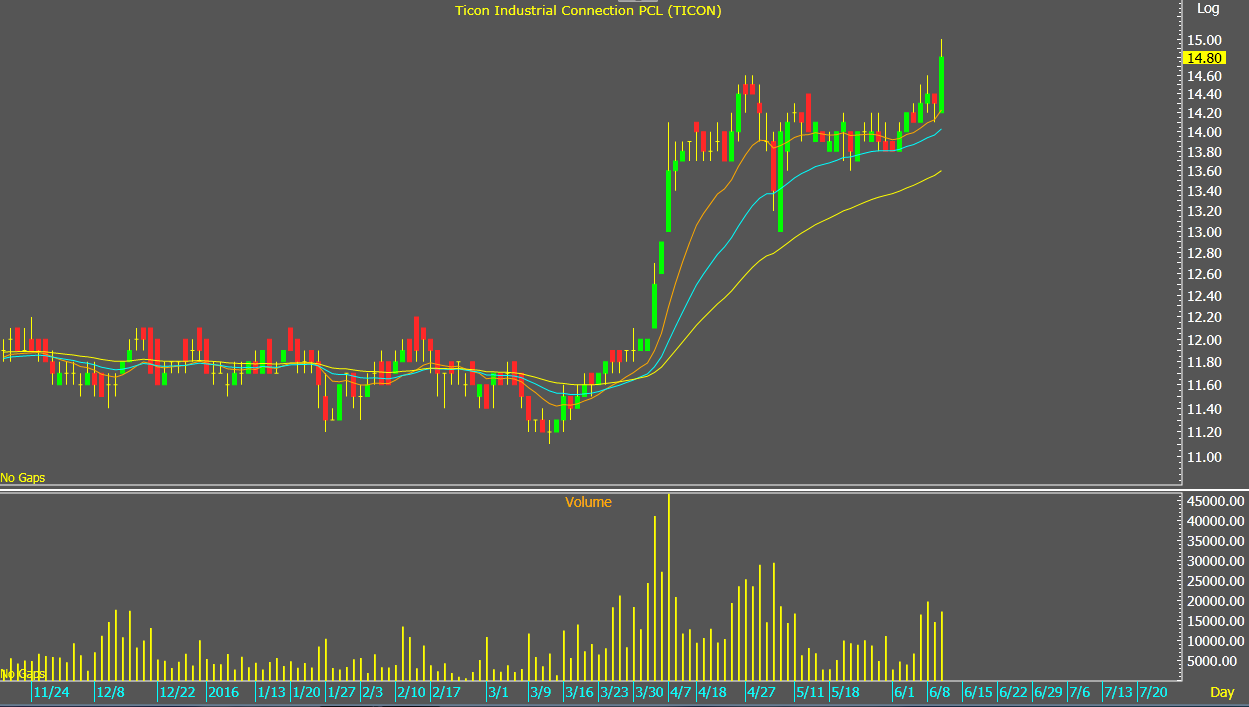
Task: Click the 12/22 date axis label
Action: click(x=177, y=692)
